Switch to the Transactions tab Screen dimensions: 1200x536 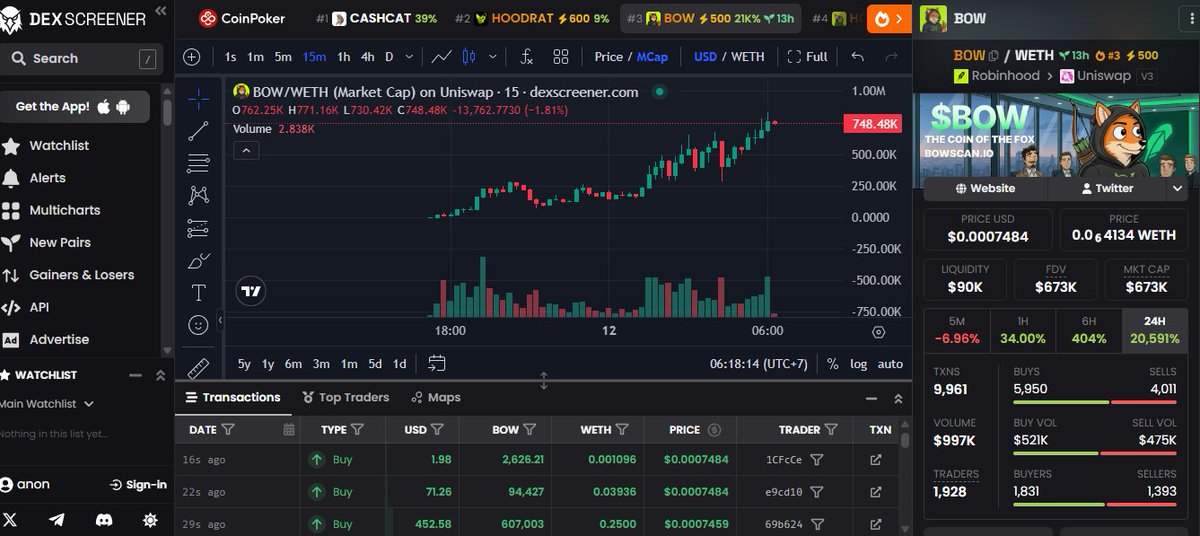233,397
